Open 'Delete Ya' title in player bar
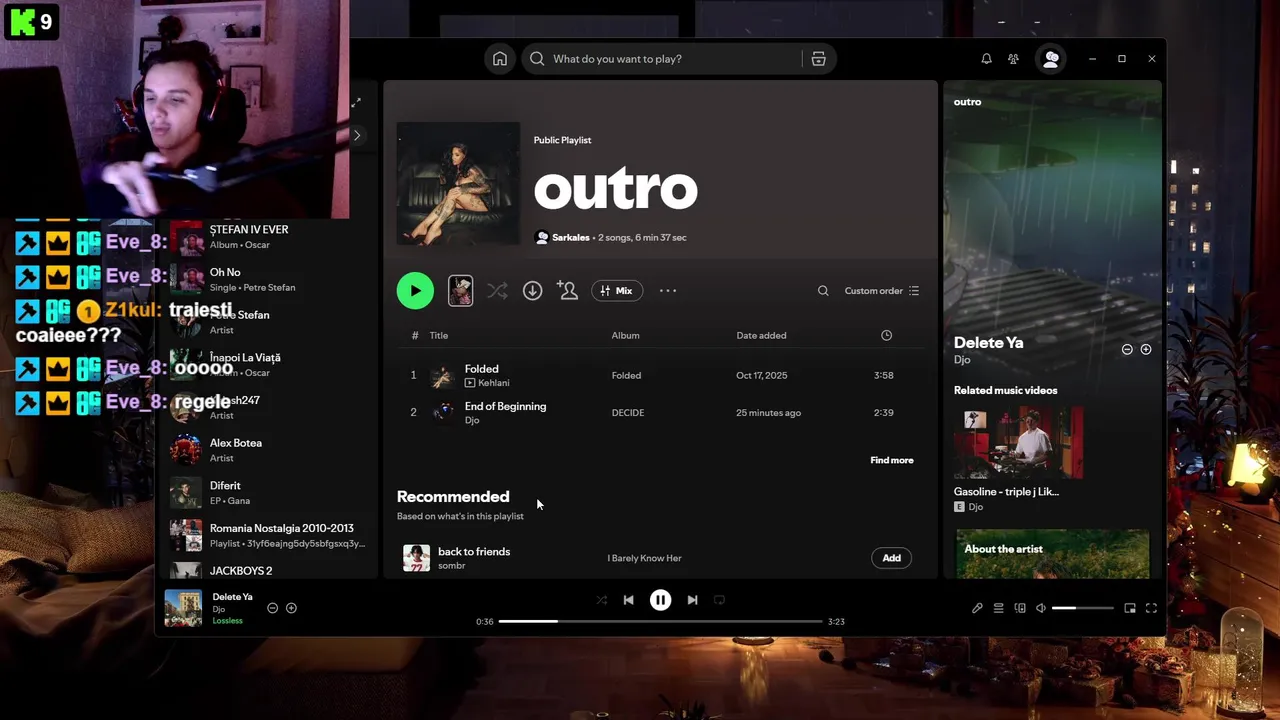This screenshot has height=720, width=1280. pyautogui.click(x=232, y=597)
